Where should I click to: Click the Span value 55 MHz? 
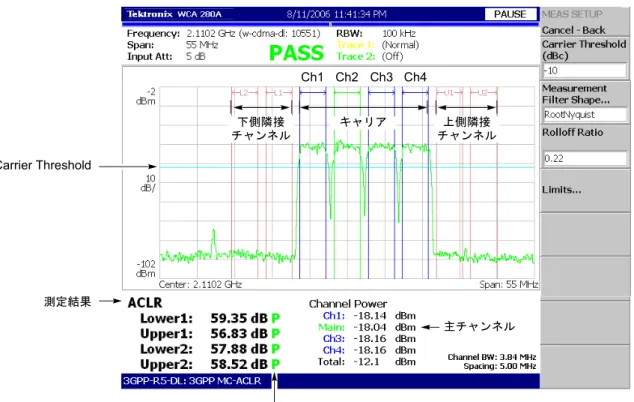(202, 45)
